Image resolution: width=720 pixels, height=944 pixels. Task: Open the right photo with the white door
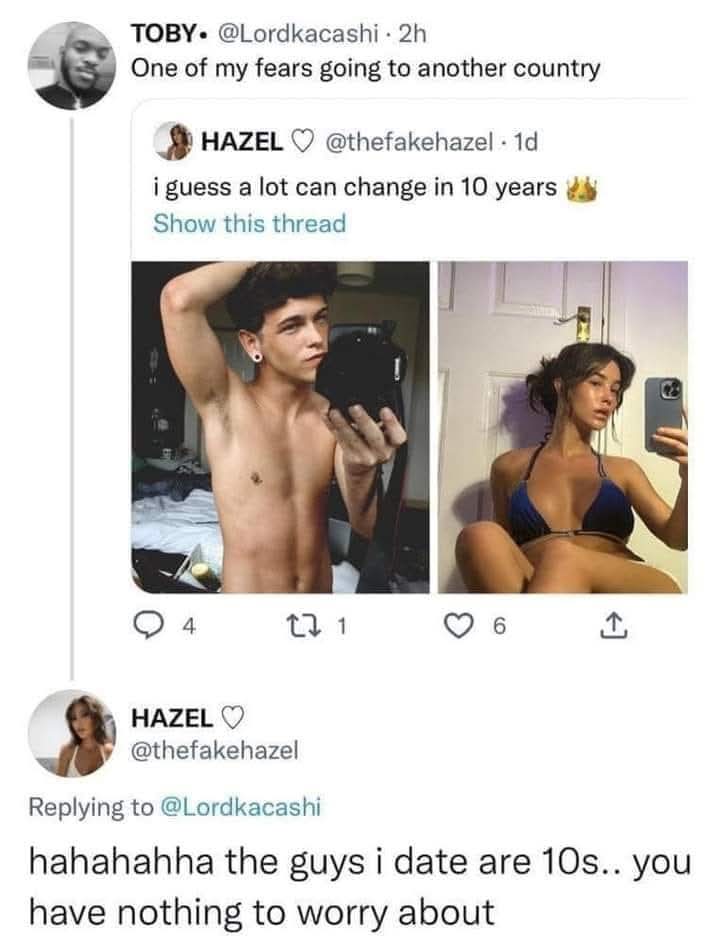(x=562, y=427)
